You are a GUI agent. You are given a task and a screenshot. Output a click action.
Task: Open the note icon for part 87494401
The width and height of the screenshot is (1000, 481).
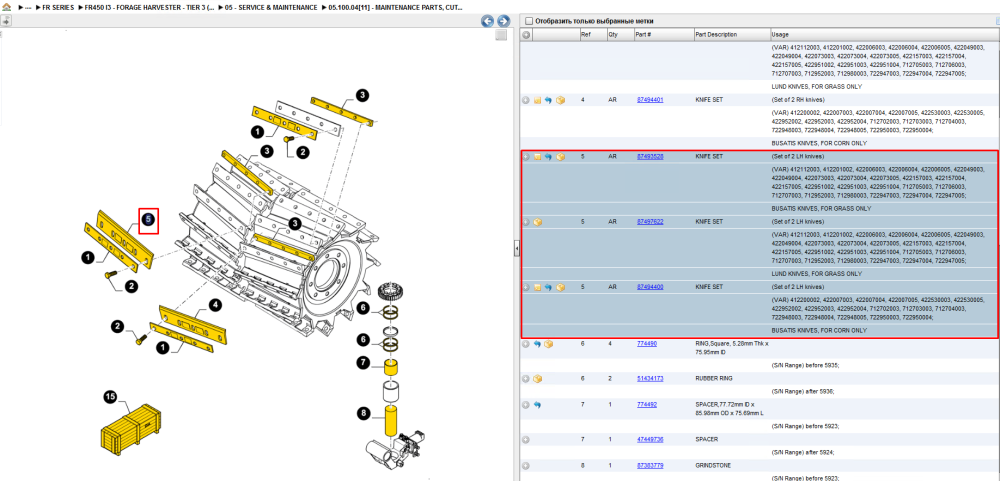[538, 100]
